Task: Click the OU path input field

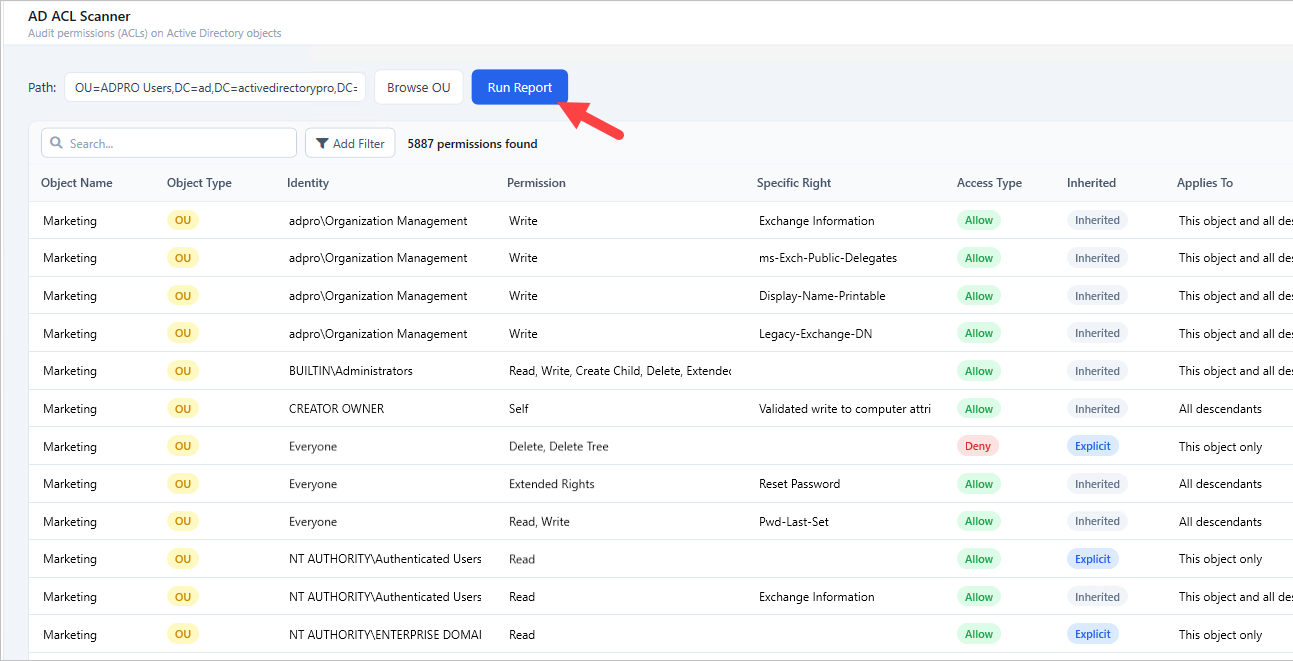Action: coord(215,87)
